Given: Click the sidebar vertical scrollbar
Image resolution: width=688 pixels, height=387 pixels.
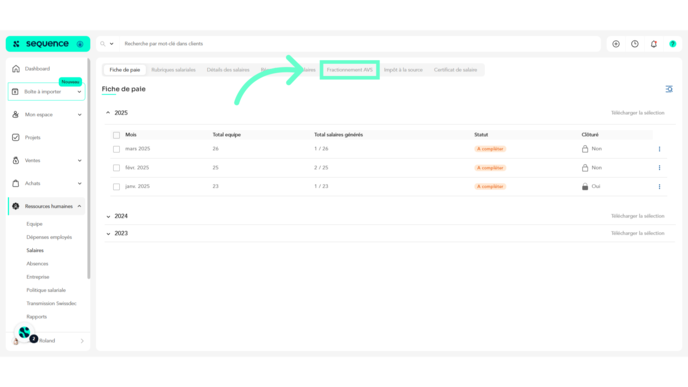Looking at the screenshot, I should 89,169.
